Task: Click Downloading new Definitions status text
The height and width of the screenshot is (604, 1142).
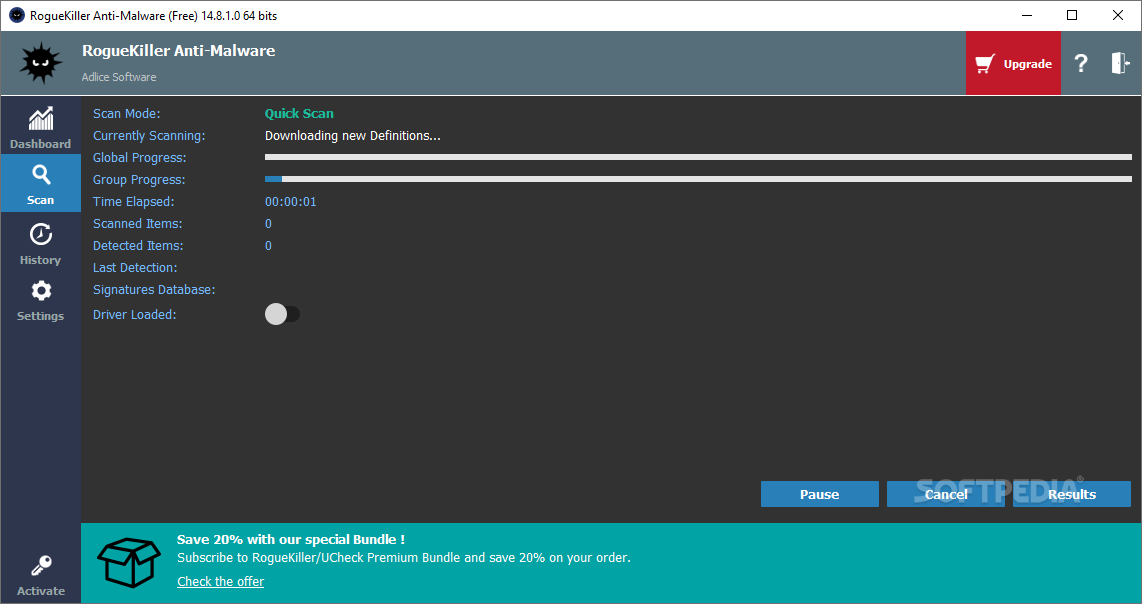Action: pyautogui.click(x=353, y=136)
